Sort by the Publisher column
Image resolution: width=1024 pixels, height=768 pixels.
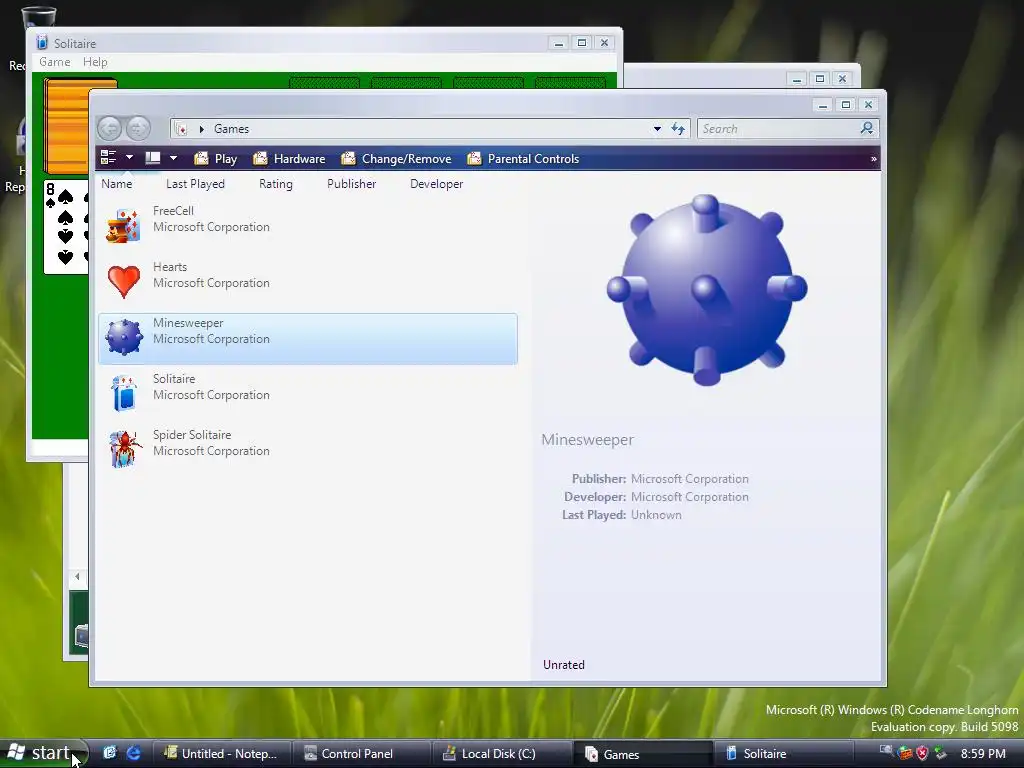pos(351,184)
